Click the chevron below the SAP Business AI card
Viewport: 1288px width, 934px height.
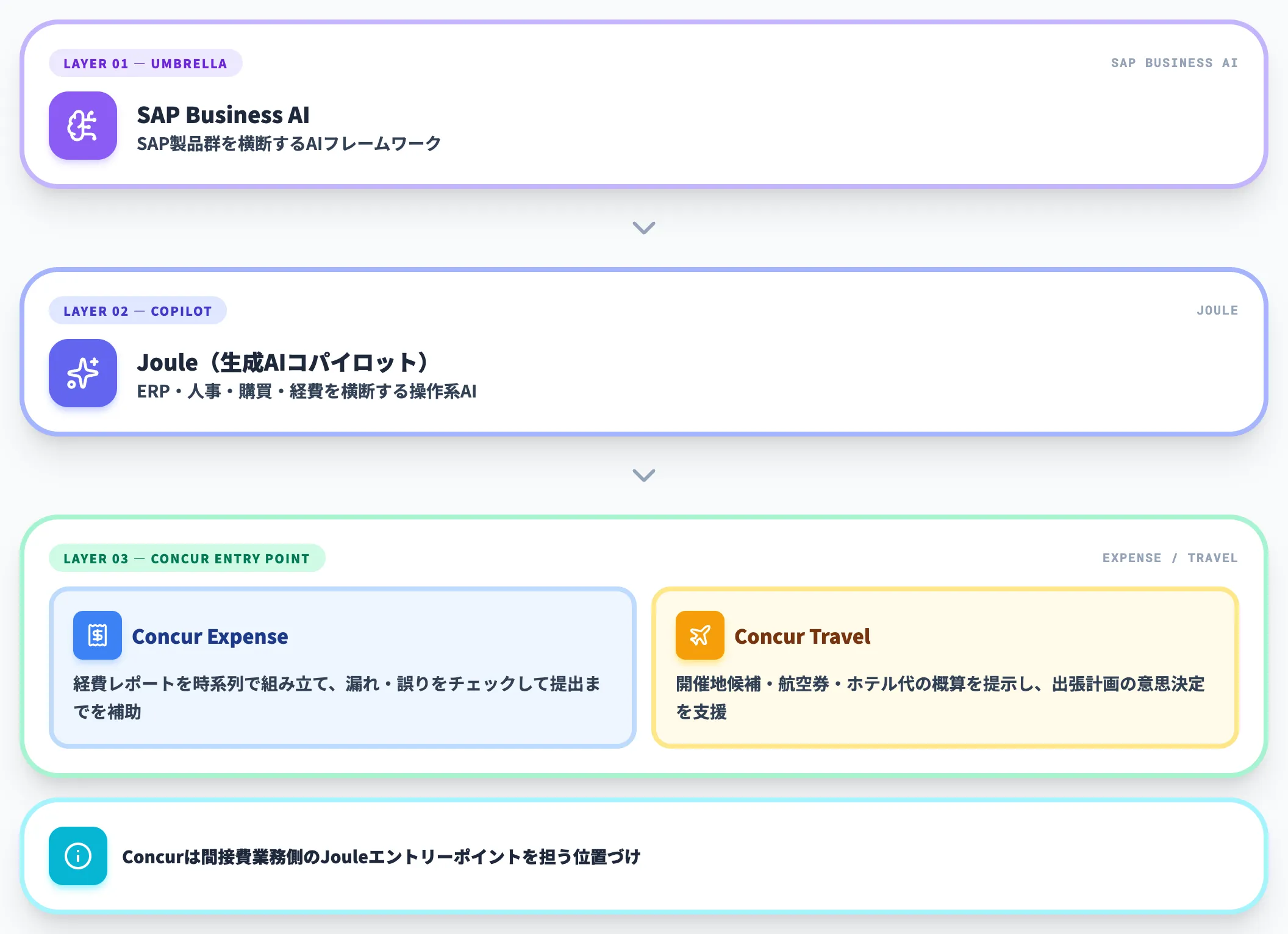pos(644,227)
